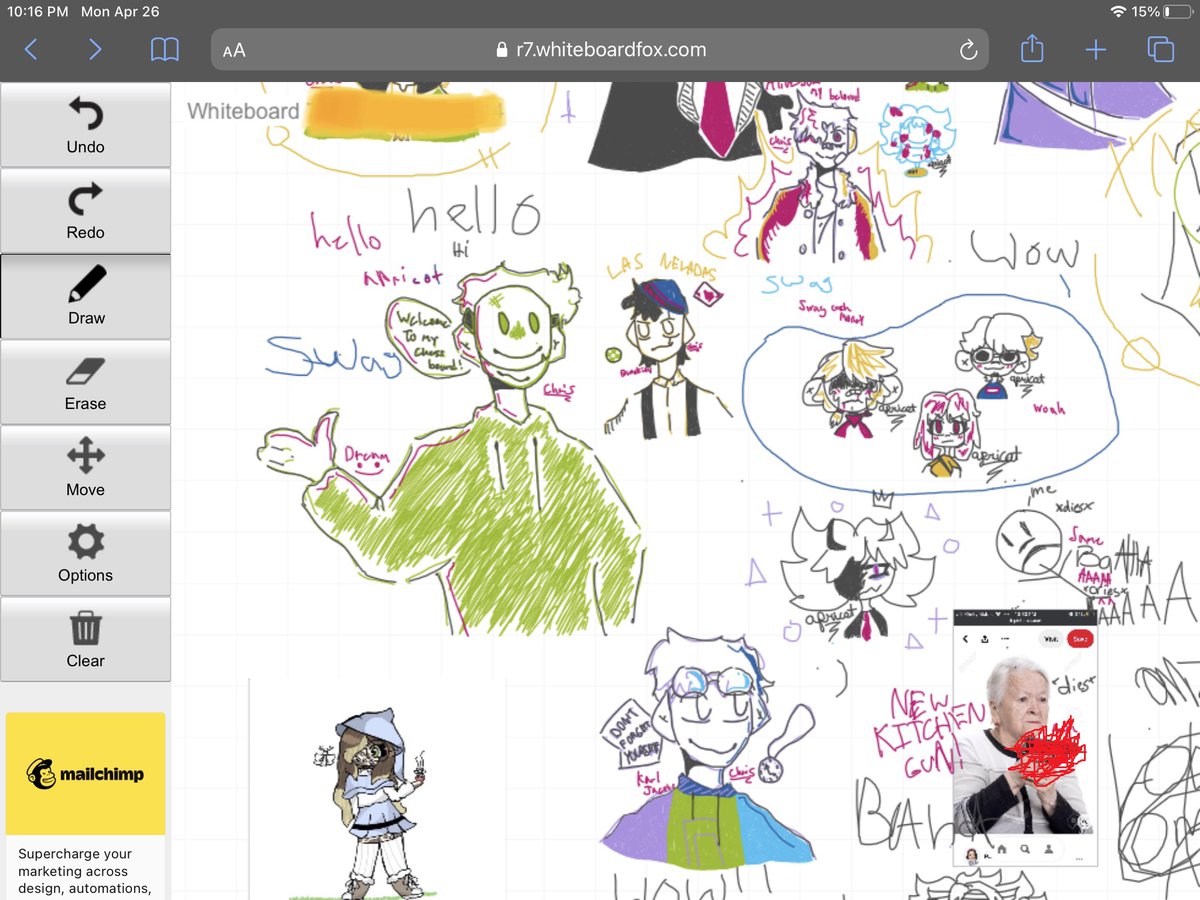Select the Draw pencil tool
The width and height of the screenshot is (1200, 900).
point(85,296)
